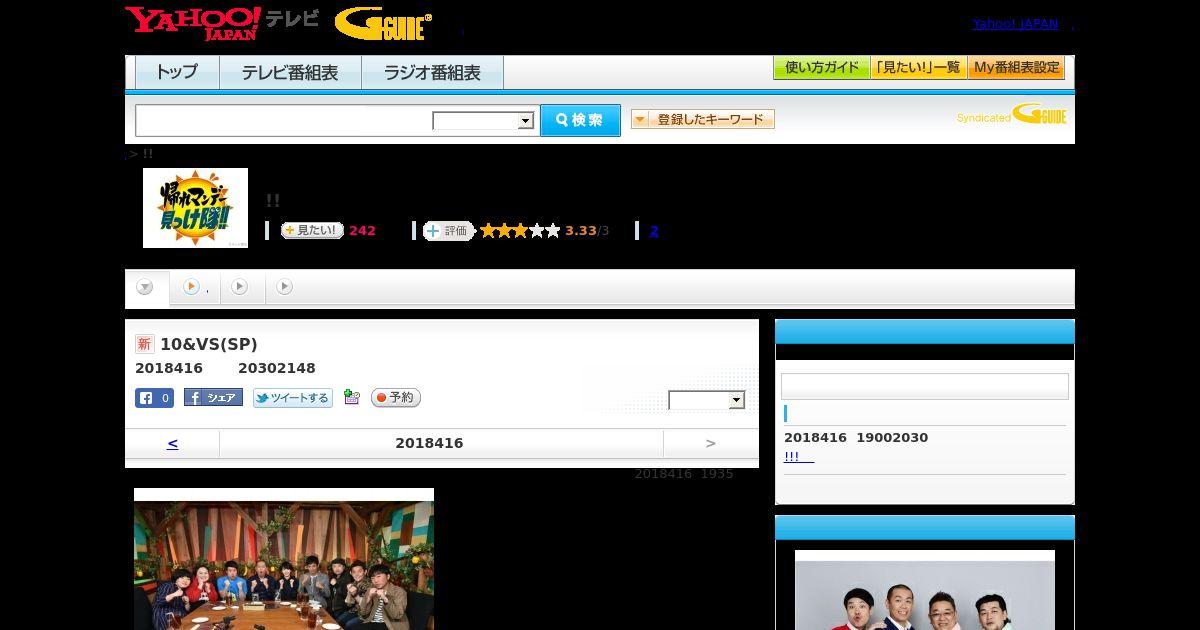Click the five-star rating display

click(520, 231)
